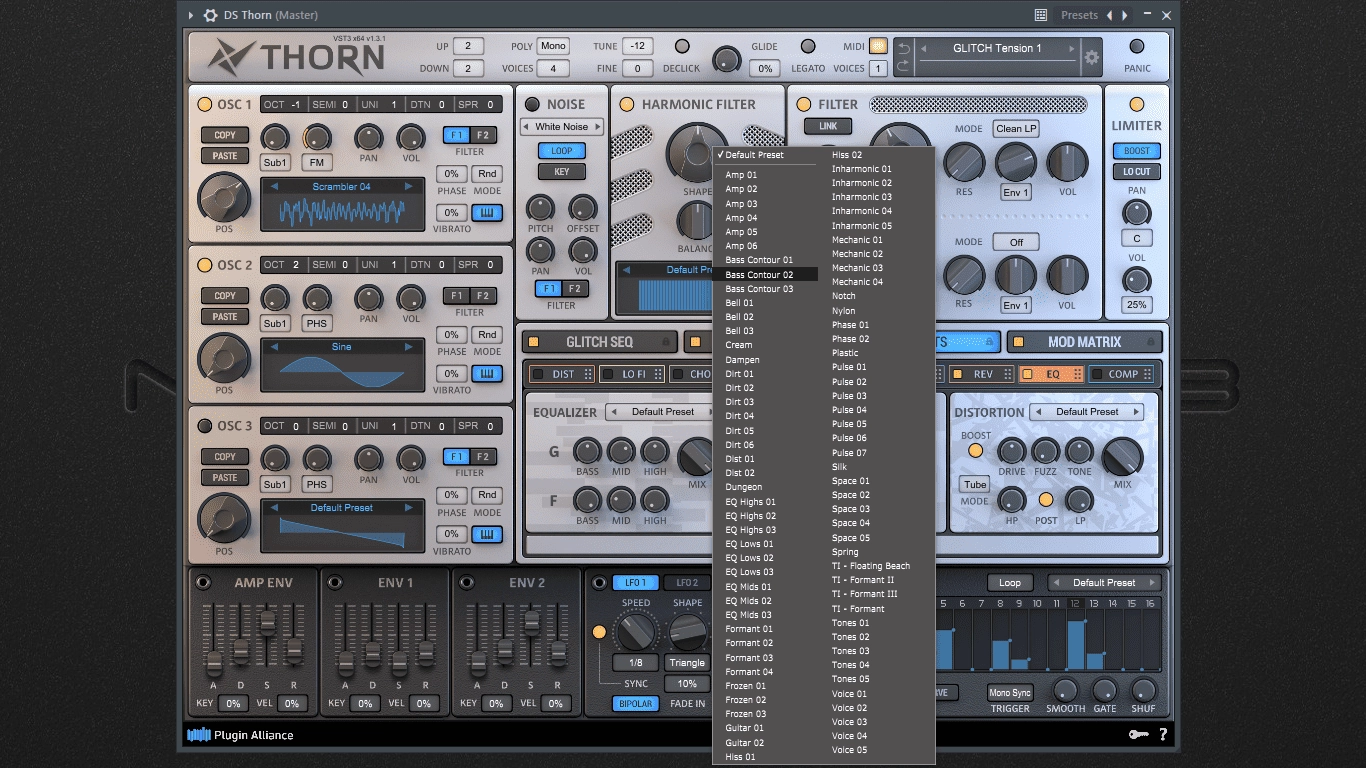The image size is (1366, 768).
Task: Enable the DIST effect checkbox
Action: 538,374
